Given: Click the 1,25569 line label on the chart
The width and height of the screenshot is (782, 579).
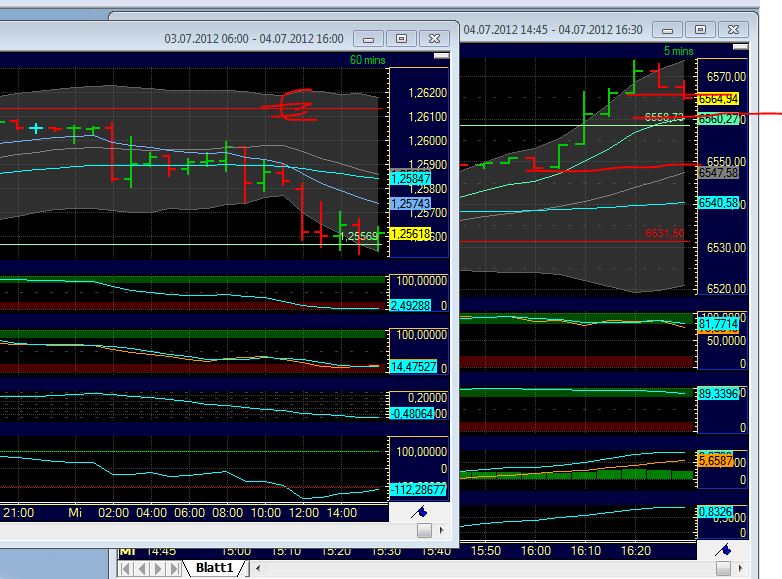Looking at the screenshot, I should coord(360,236).
